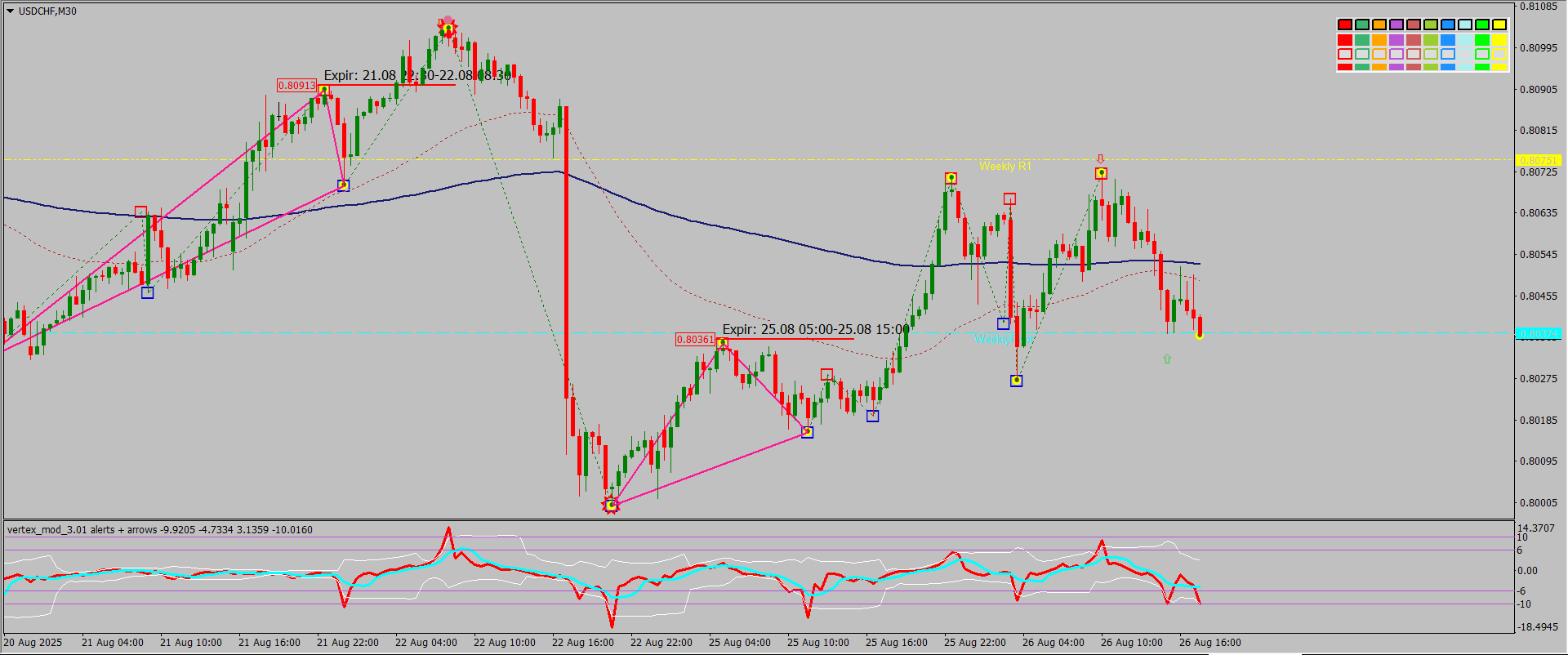Select the hollow yellow outline swatch
The width and height of the screenshot is (1568, 655).
(x=1499, y=55)
